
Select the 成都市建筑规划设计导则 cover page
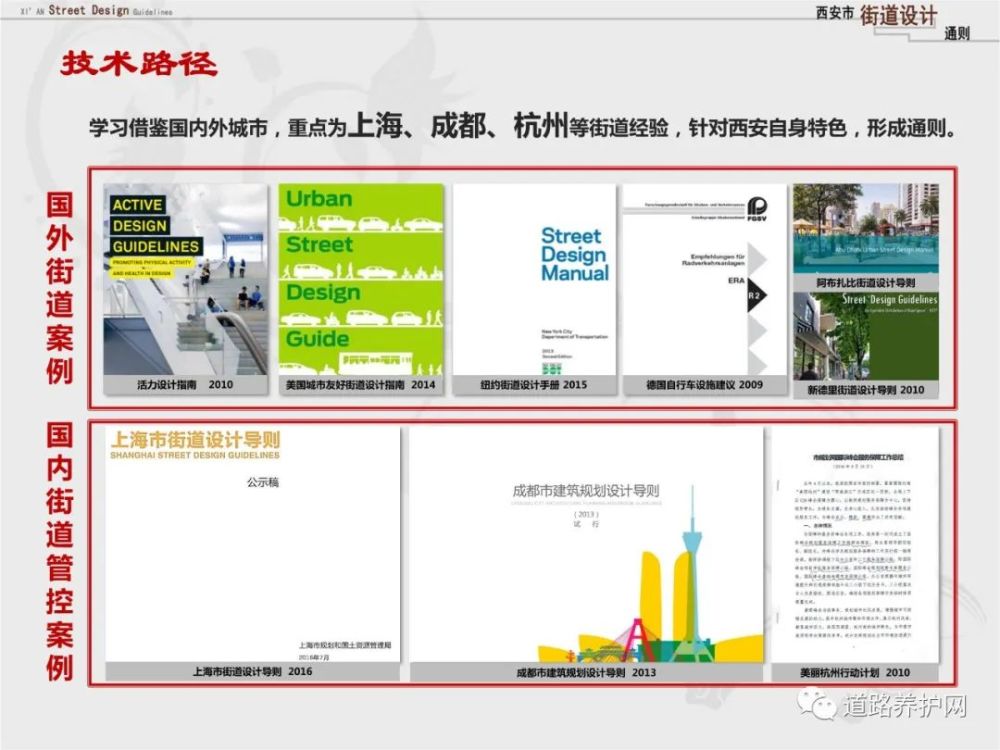click(x=586, y=544)
